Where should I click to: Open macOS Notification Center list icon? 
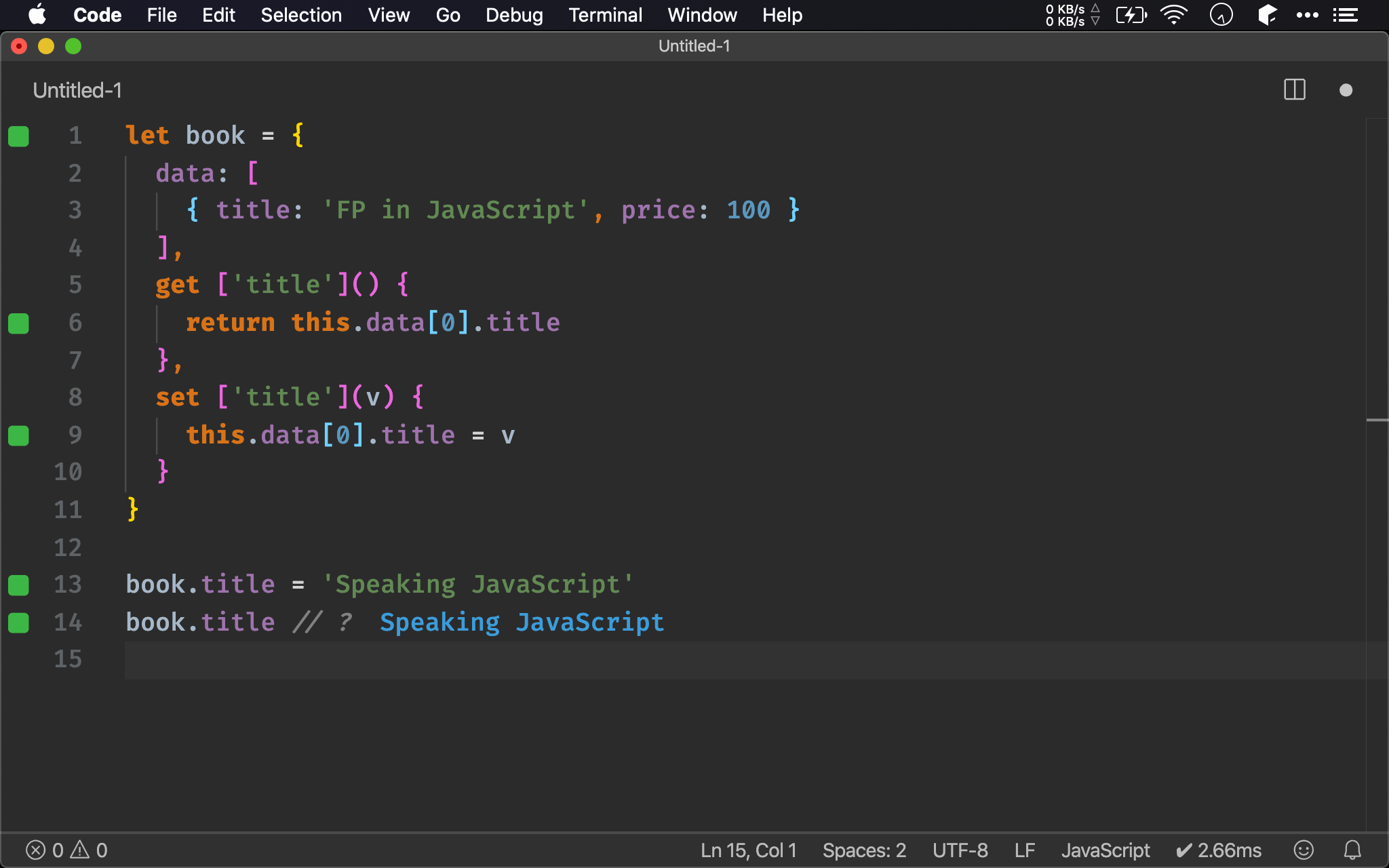point(1345,15)
